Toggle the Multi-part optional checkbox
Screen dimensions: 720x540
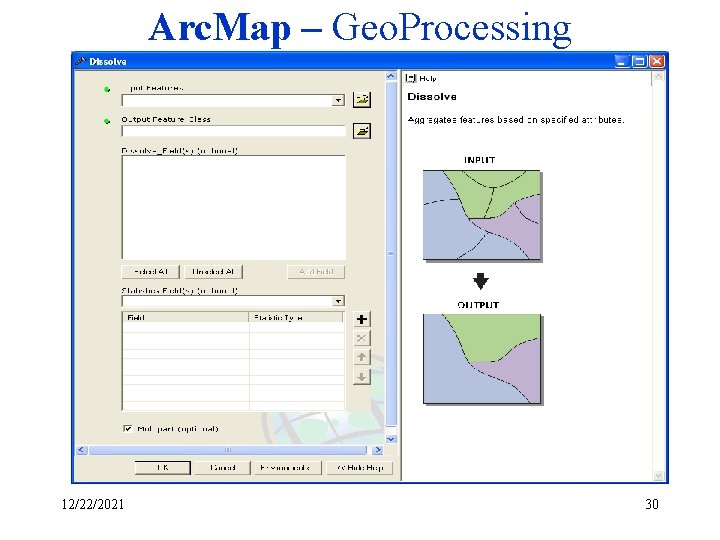pos(128,428)
